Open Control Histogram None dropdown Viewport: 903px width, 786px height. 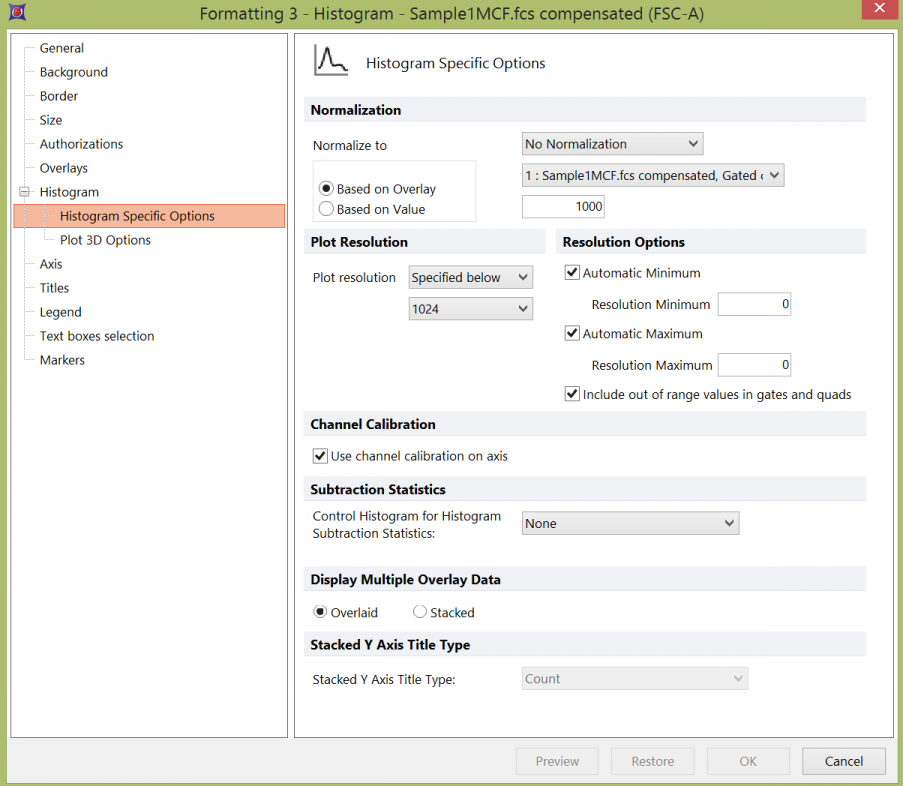(630, 523)
